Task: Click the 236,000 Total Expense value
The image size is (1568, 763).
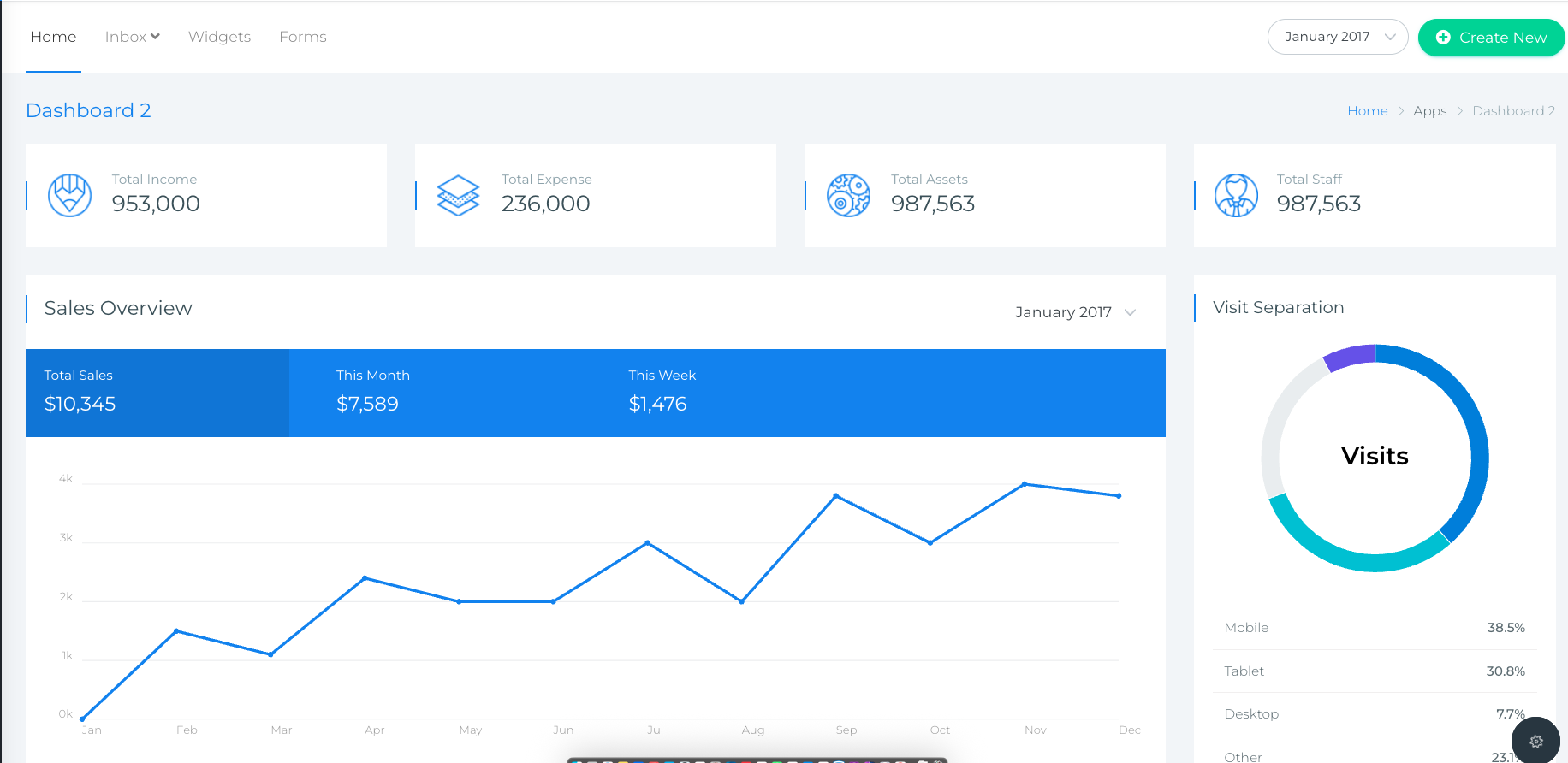Action: [545, 204]
